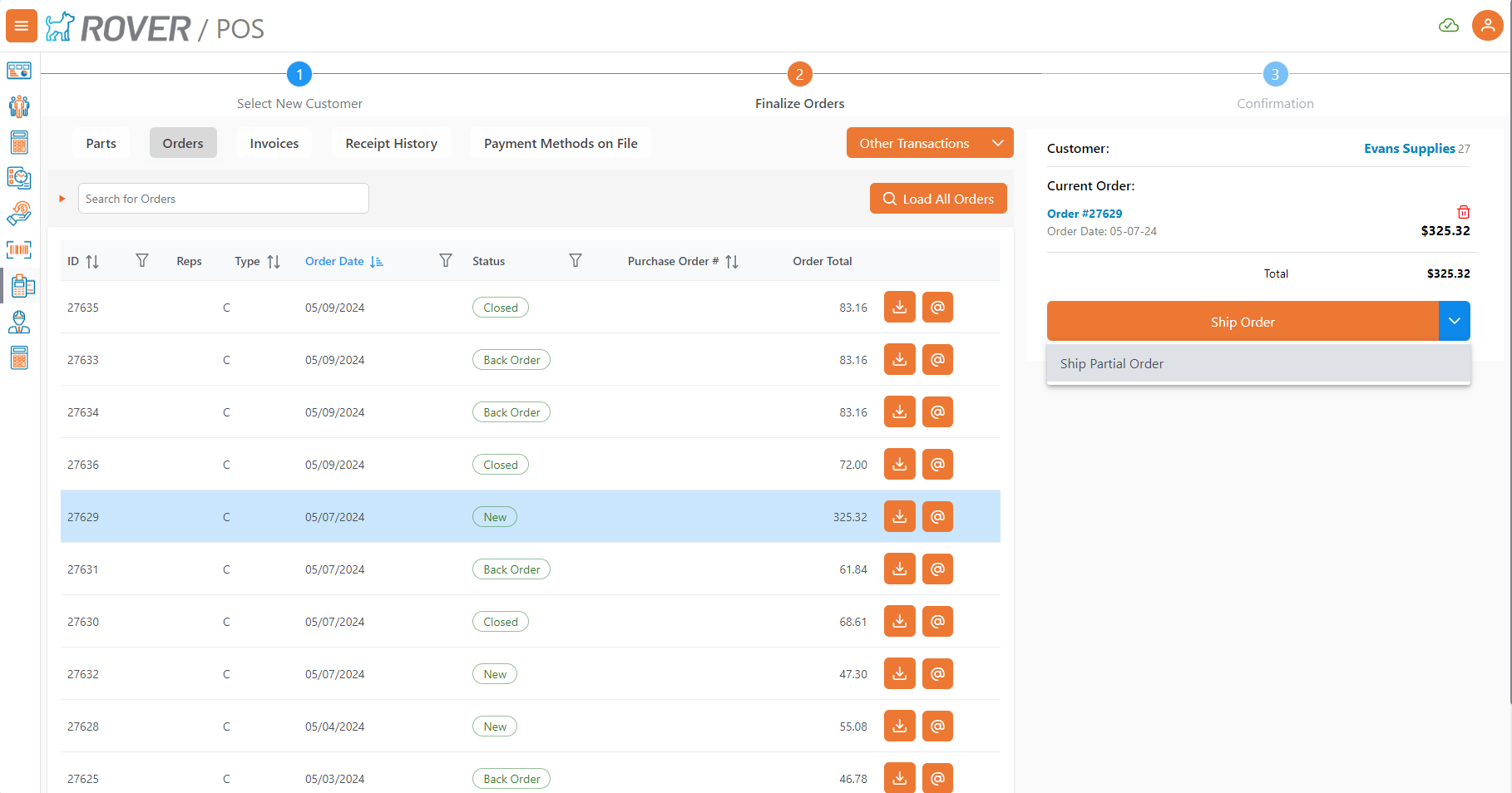Download order 27635 using download icon
The width and height of the screenshot is (1512, 793).
tap(899, 308)
